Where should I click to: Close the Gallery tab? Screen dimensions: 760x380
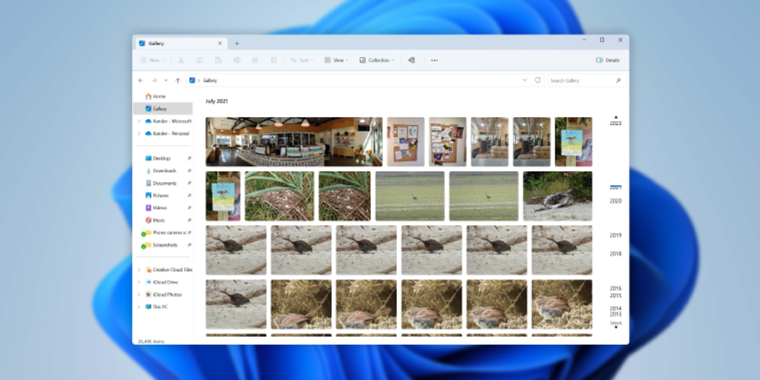click(220, 43)
